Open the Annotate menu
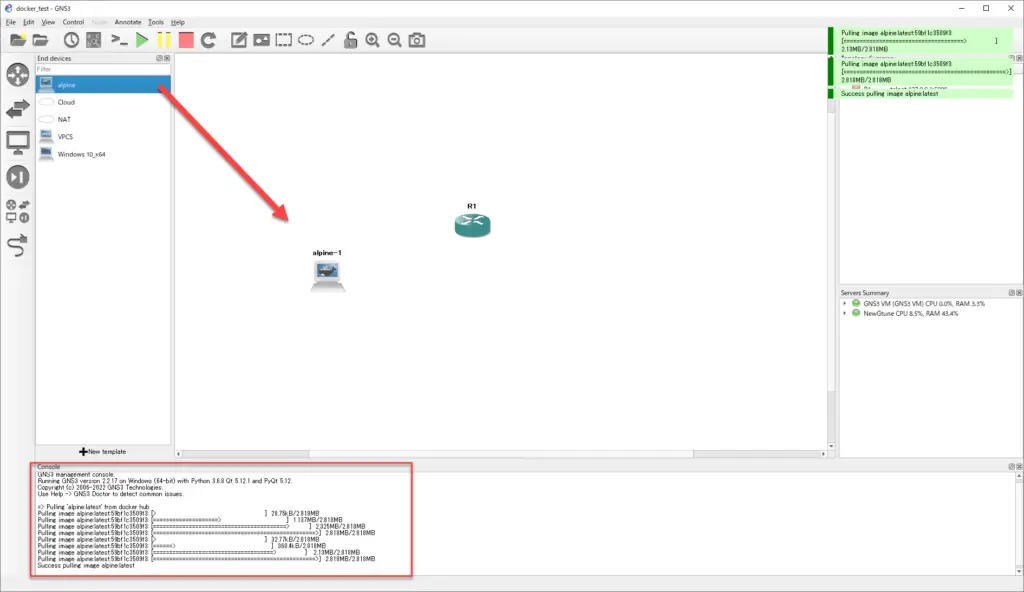1024x592 pixels. (128, 22)
